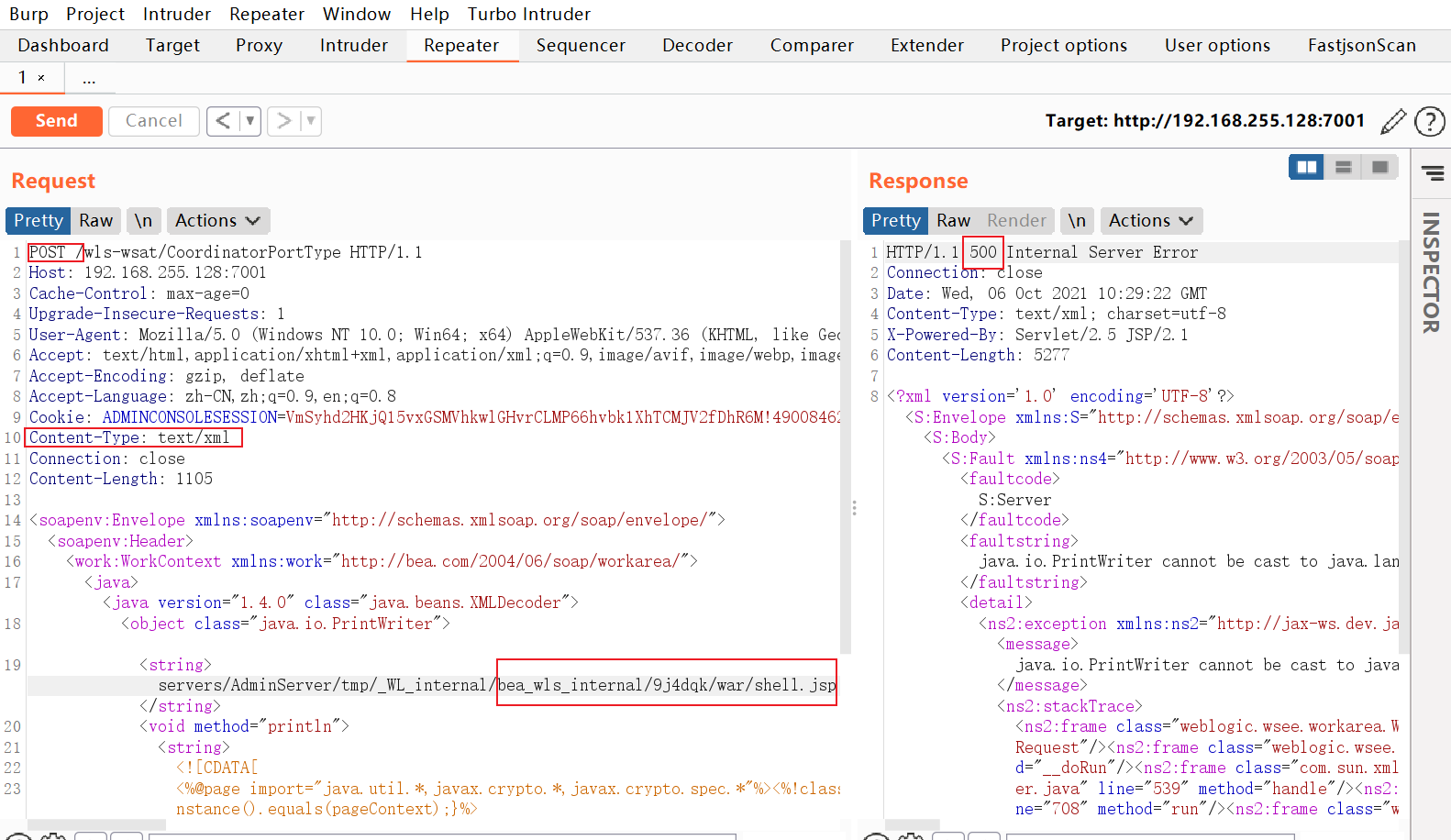Open back-history dropdown arrow

click(249, 121)
